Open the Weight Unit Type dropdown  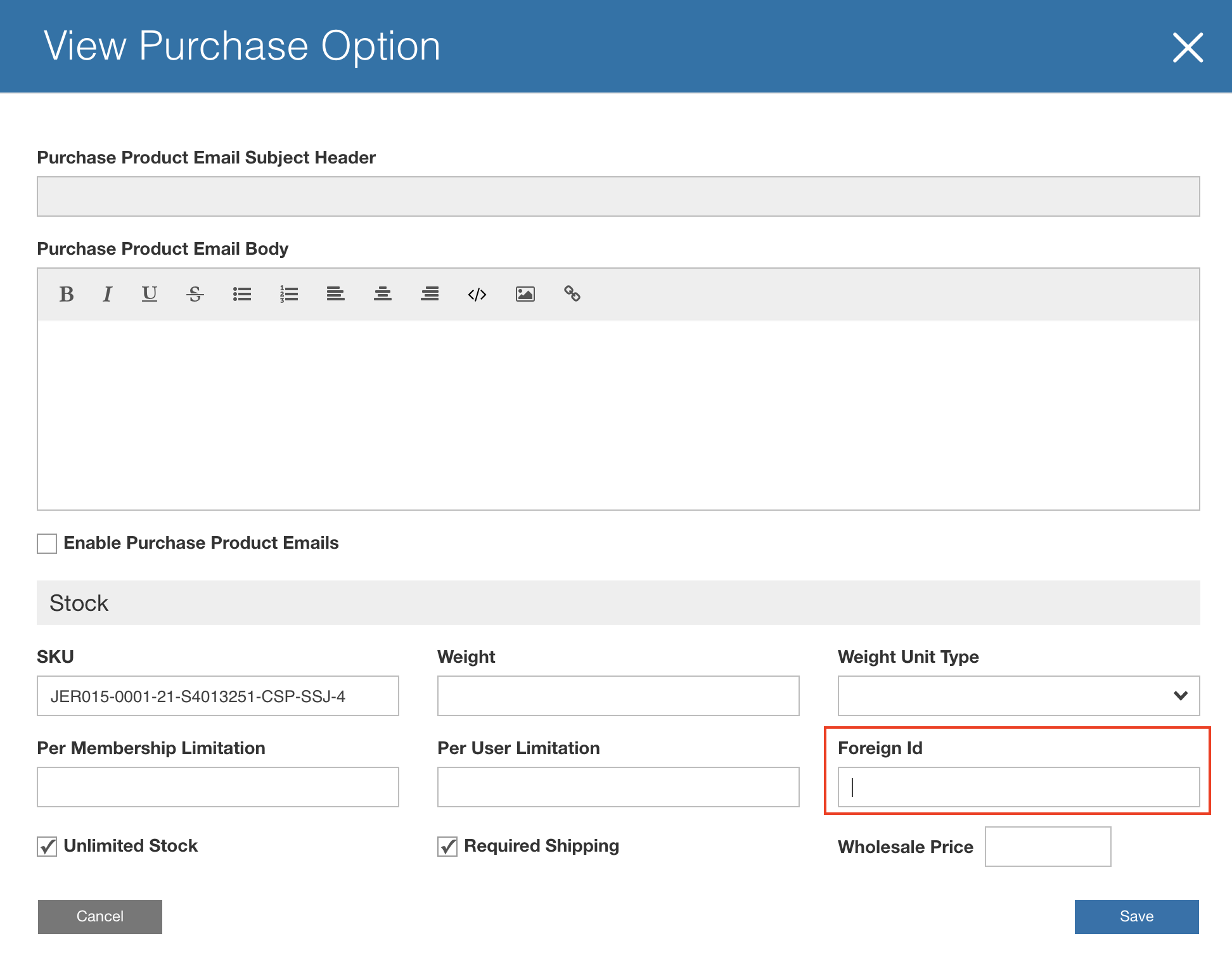click(x=1018, y=696)
